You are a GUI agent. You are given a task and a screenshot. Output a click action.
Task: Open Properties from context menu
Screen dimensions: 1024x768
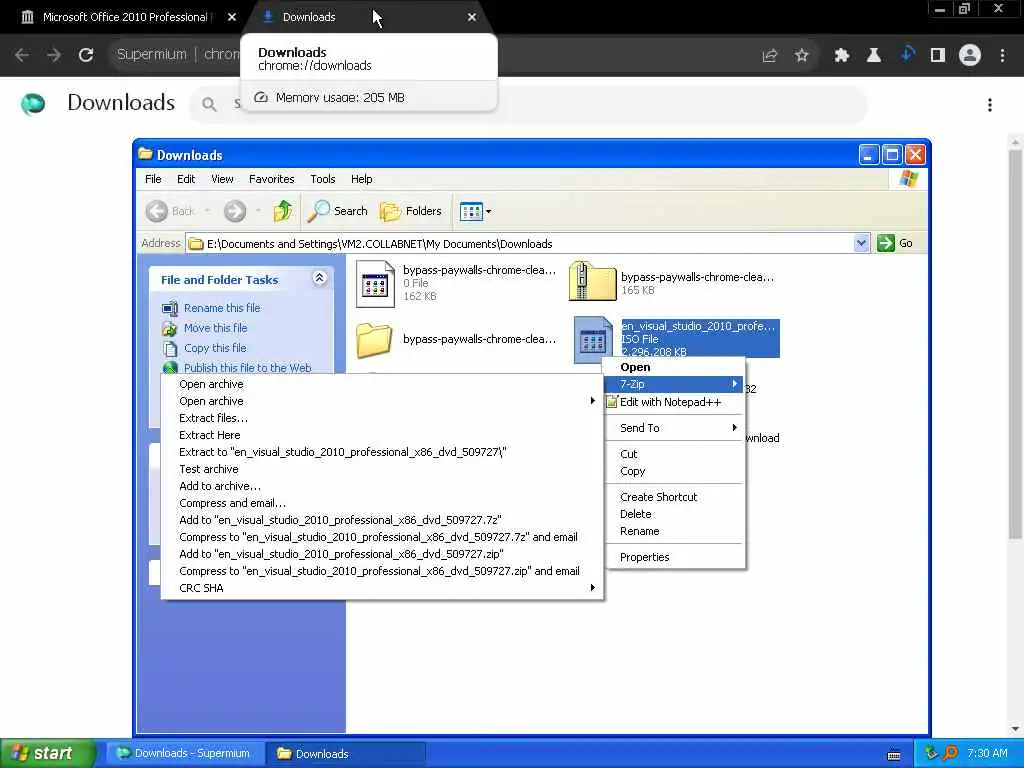click(675, 557)
